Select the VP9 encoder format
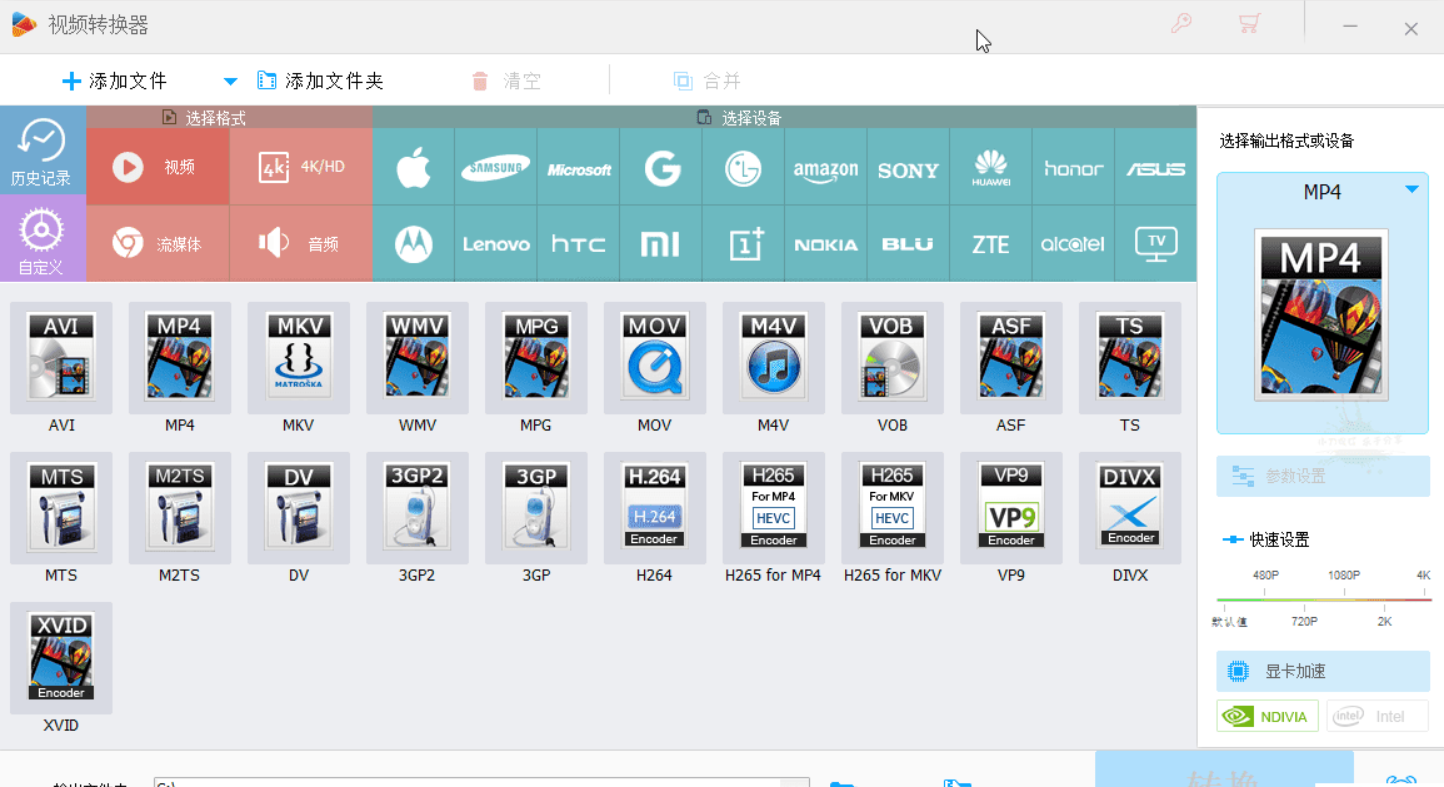Viewport: 1444px width, 787px height. coord(1011,507)
